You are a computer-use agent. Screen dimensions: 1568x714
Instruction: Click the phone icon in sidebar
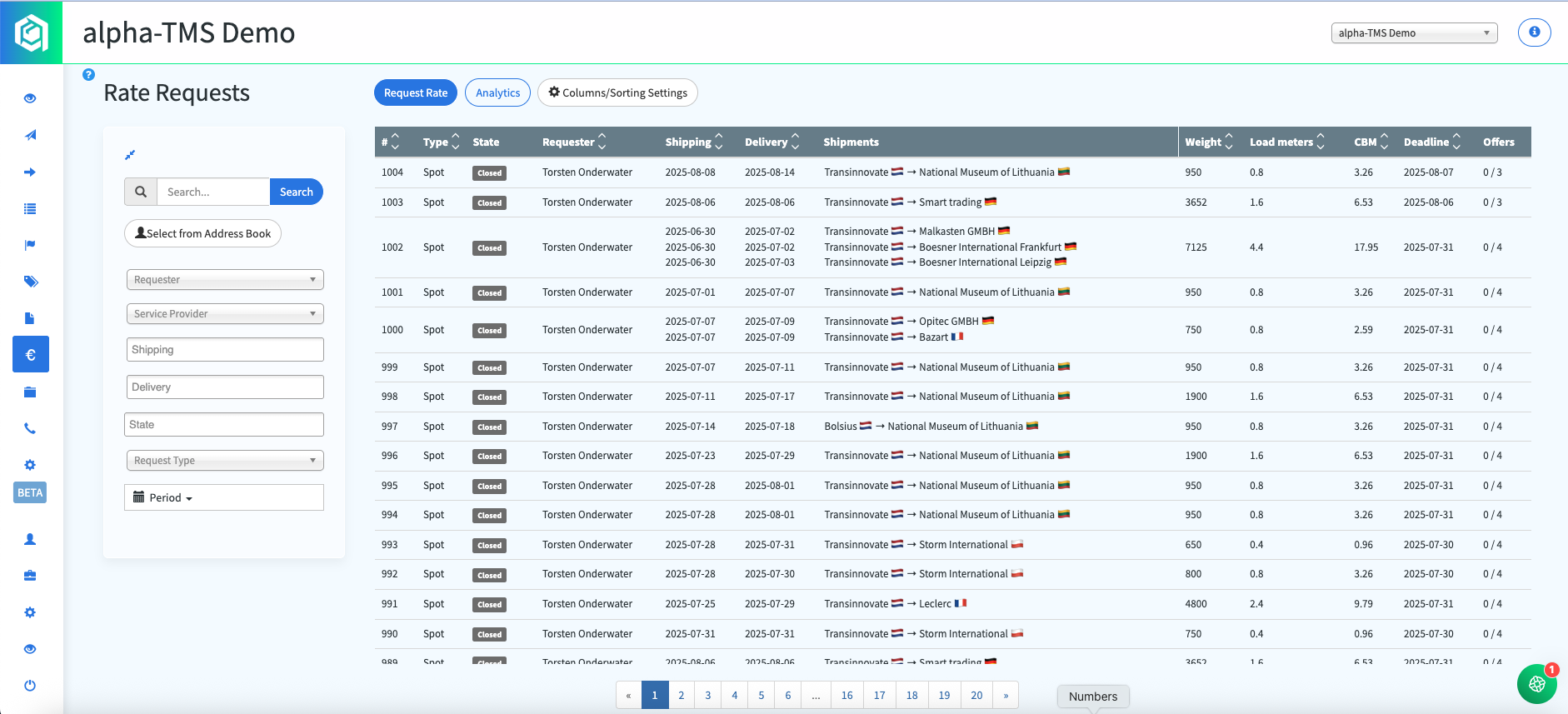click(30, 428)
